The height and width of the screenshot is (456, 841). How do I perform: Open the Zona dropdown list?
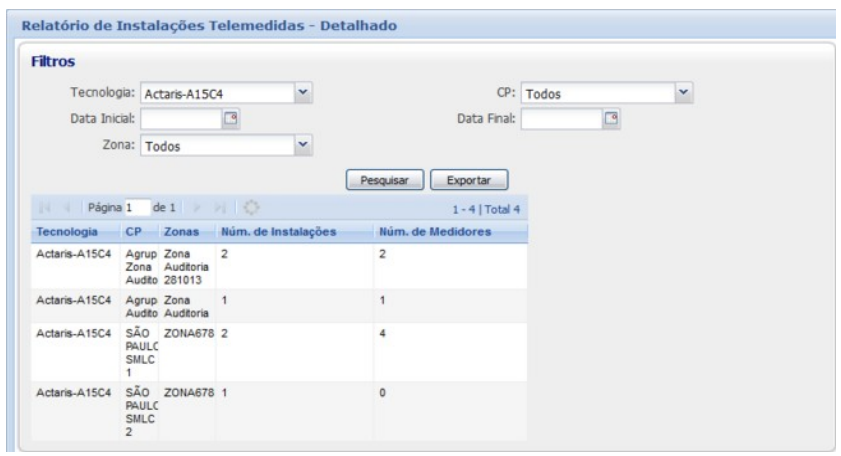click(307, 145)
